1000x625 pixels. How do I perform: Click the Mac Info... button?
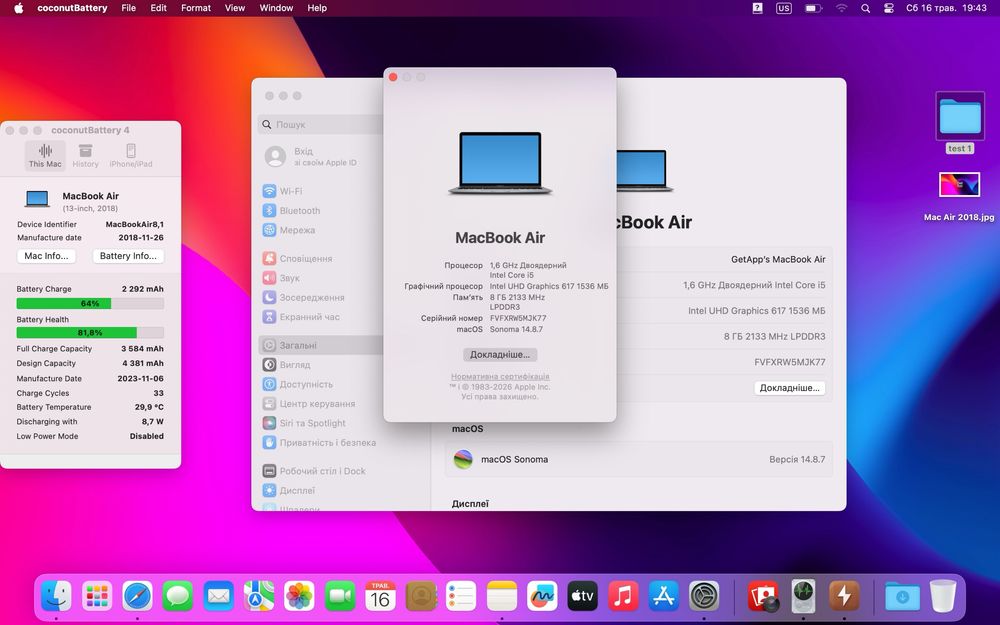click(47, 256)
